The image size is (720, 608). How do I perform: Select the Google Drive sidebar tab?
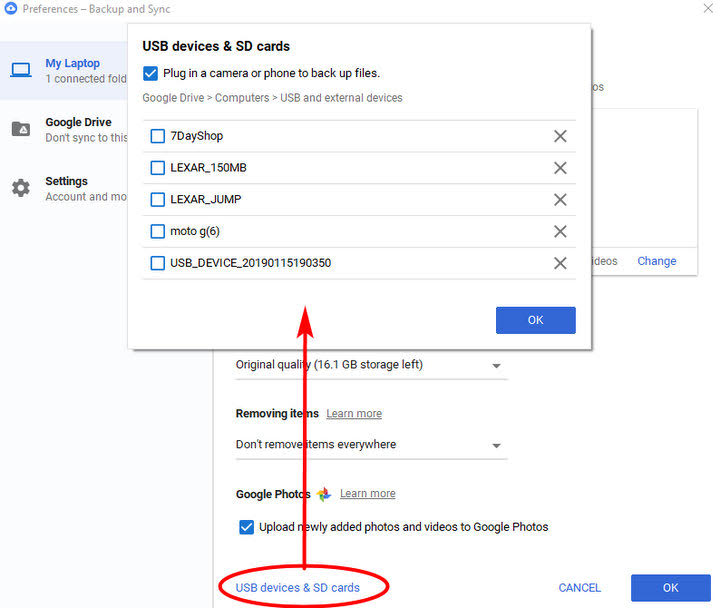[x=64, y=129]
